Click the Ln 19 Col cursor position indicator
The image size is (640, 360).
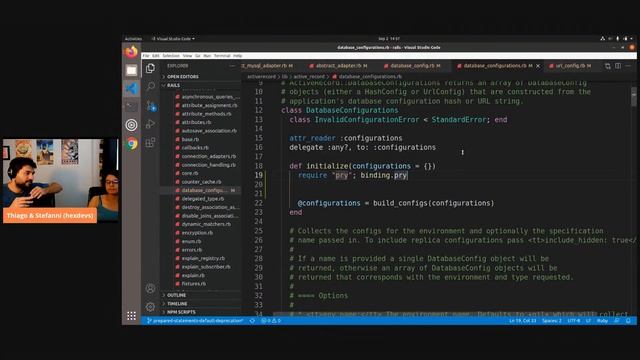coord(522,321)
